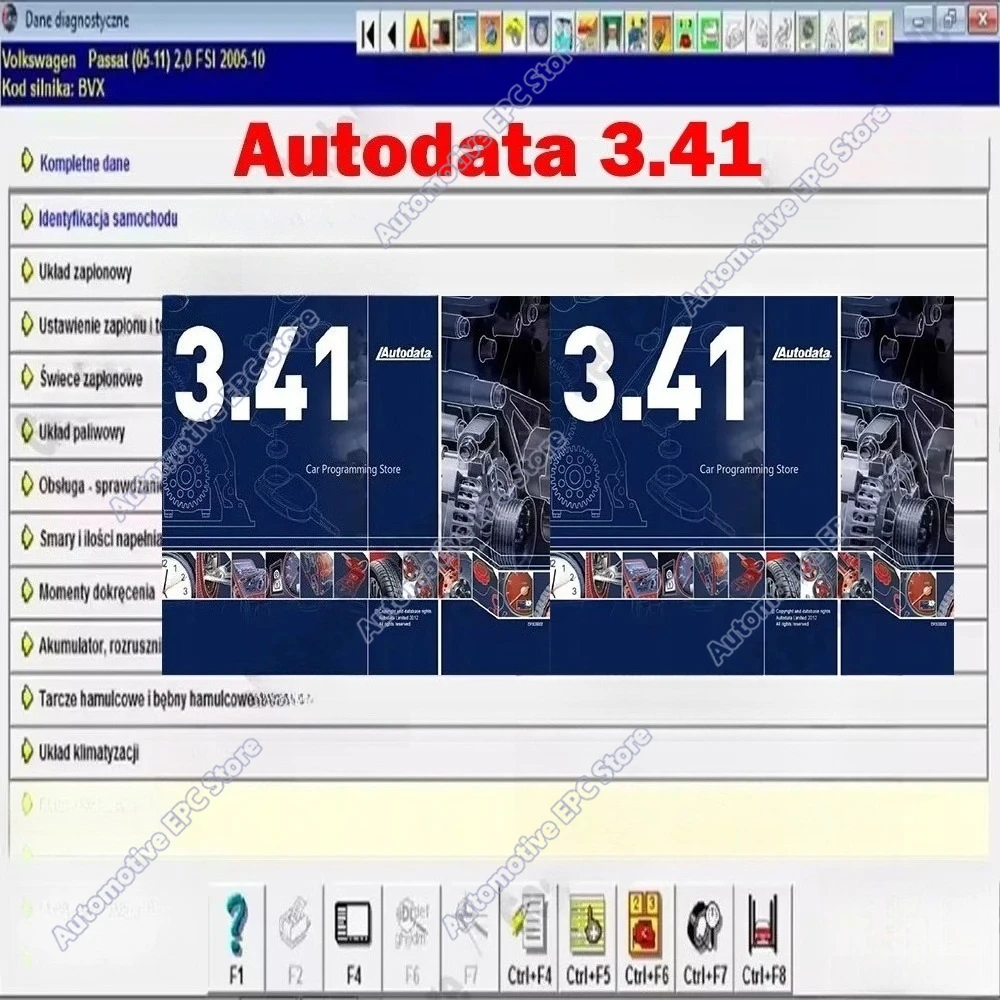Image resolution: width=1000 pixels, height=1000 pixels.
Task: Click the greyed F7 tools button
Action: click(x=470, y=939)
